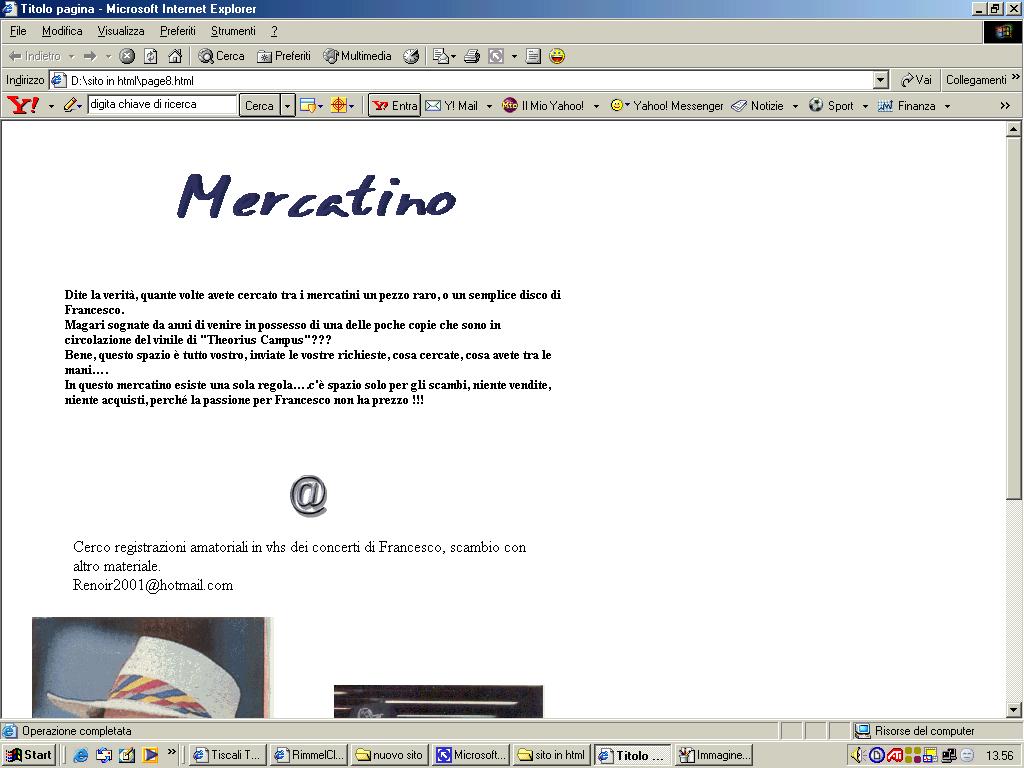Viewport: 1024px width, 768px height.
Task: Launch Internet Explorer from Quick Launch
Action: click(x=81, y=755)
